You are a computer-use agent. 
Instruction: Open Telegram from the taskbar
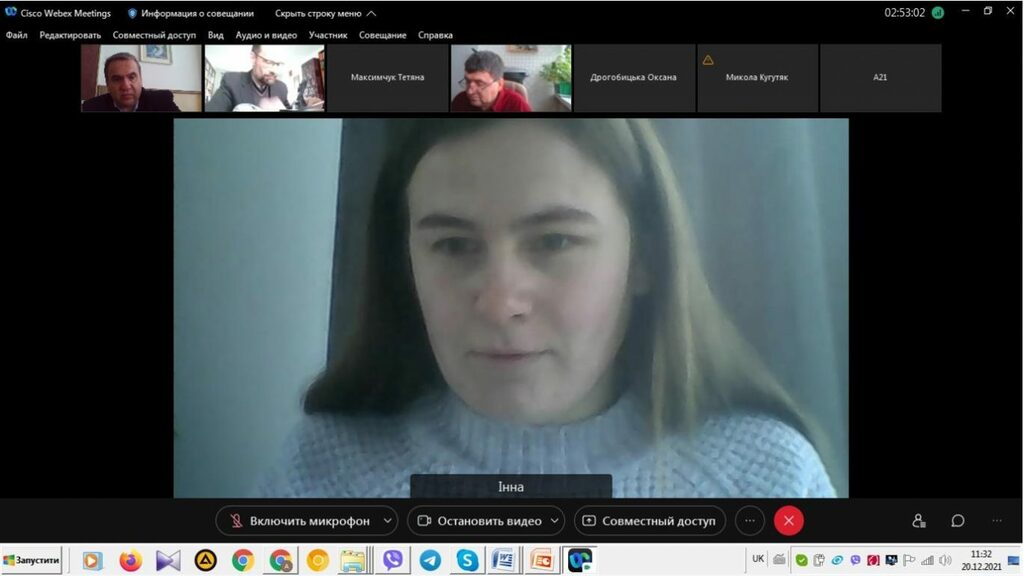[430, 560]
